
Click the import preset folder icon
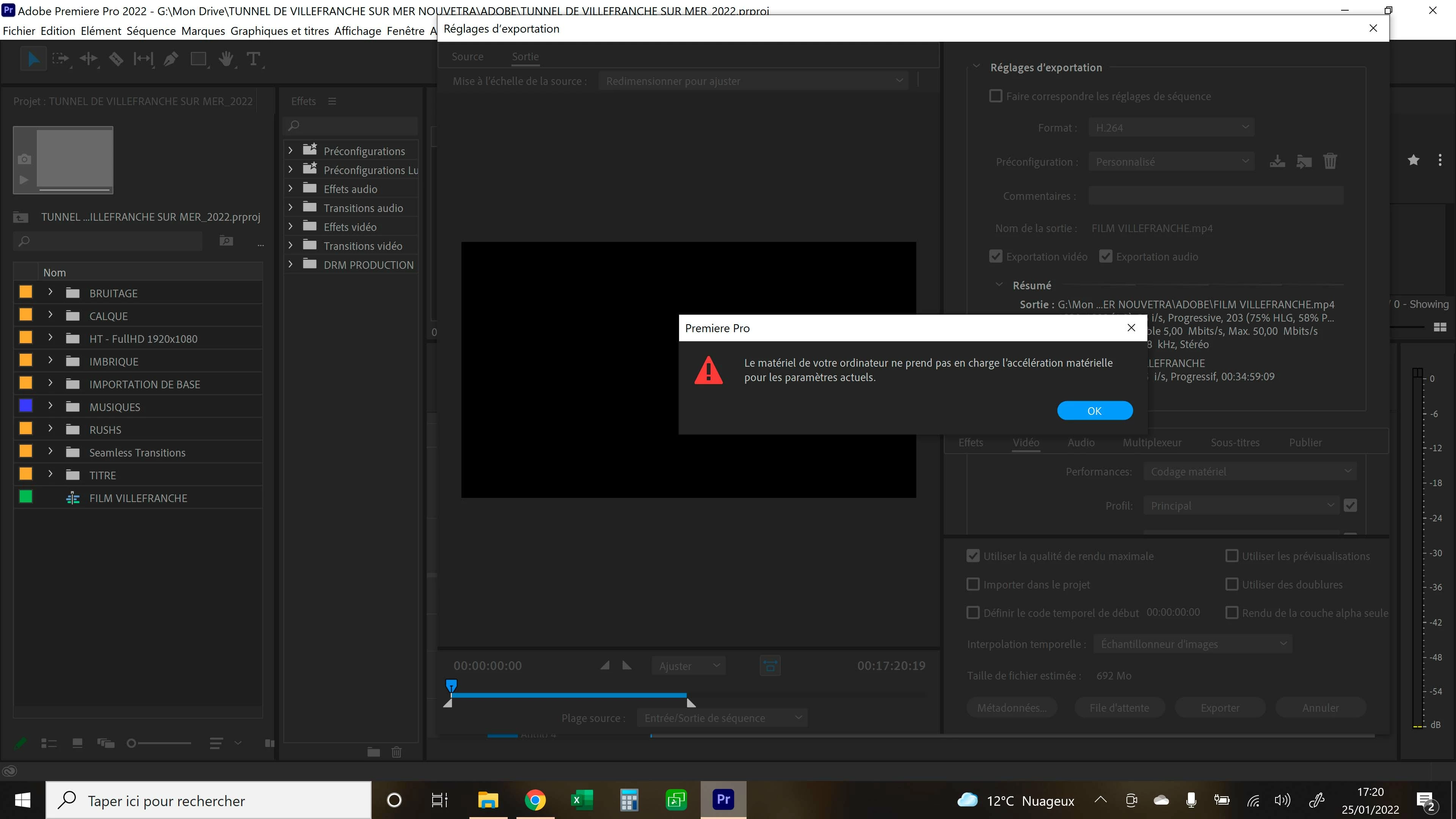coord(1304,162)
